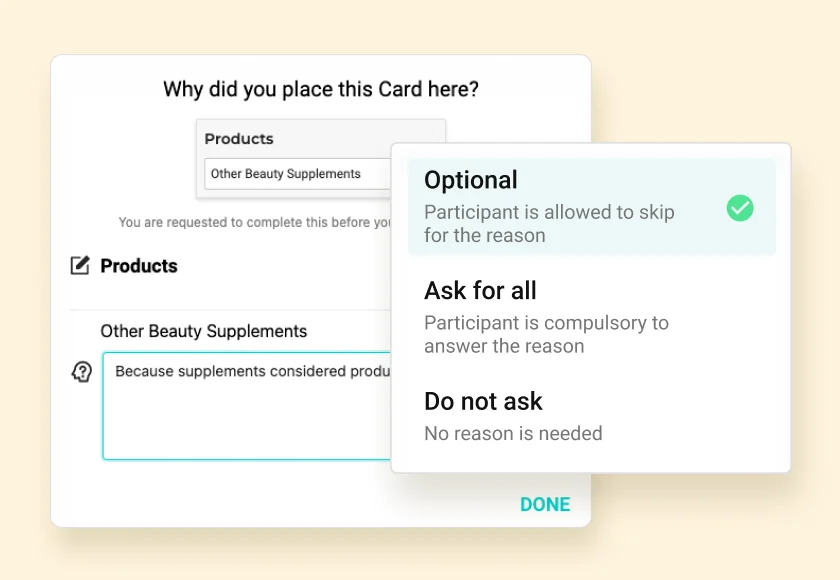
Task: Select the Do not ask option
Action: point(483,401)
